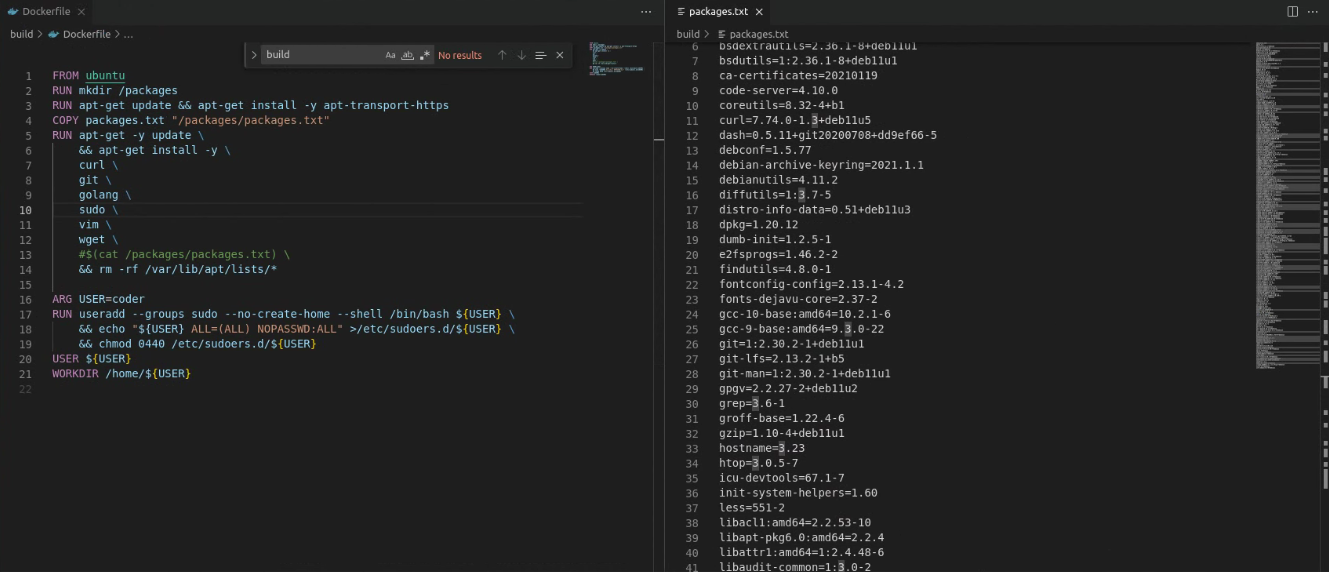This screenshot has height=572, width=1329.
Task: Toggle Use Regular Expression in find widget
Action: point(425,55)
